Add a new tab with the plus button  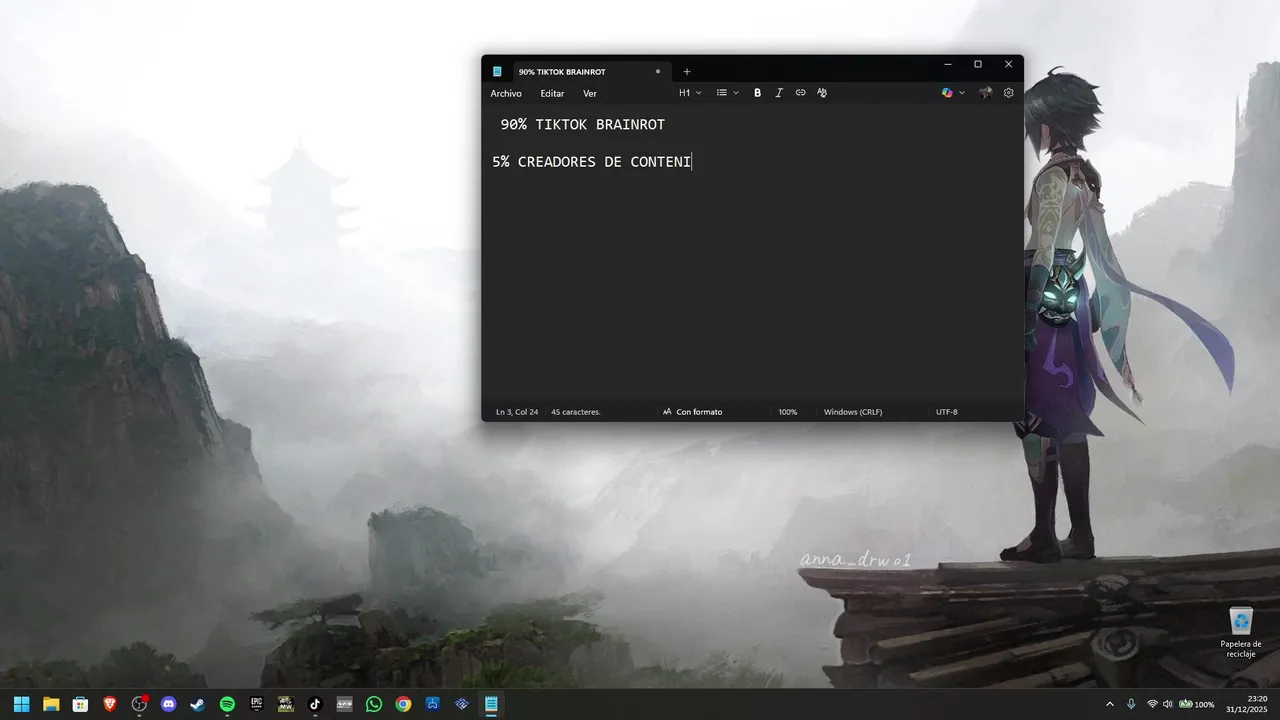686,72
